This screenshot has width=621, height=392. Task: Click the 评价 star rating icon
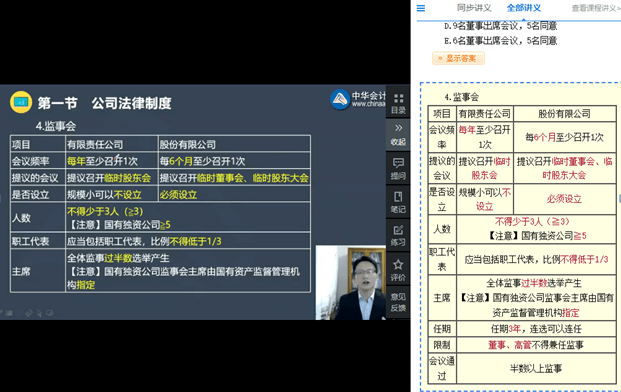[398, 270]
